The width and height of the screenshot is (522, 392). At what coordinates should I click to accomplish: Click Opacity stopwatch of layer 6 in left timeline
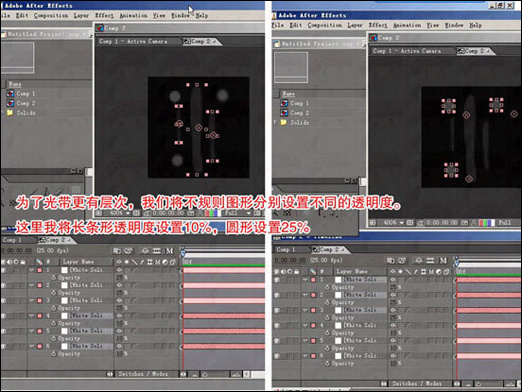click(x=53, y=354)
